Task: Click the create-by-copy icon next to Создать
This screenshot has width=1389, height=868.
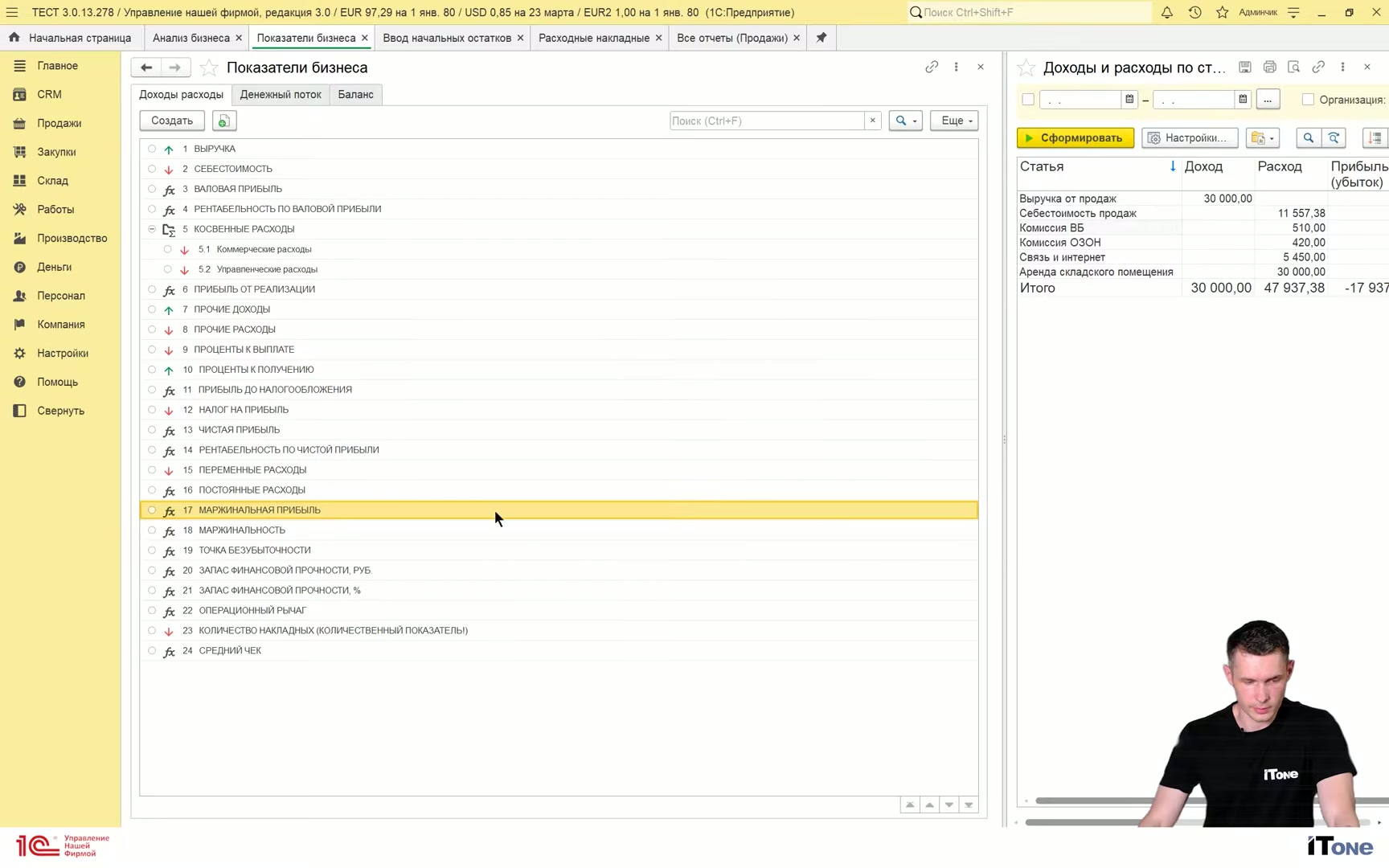Action: (223, 121)
